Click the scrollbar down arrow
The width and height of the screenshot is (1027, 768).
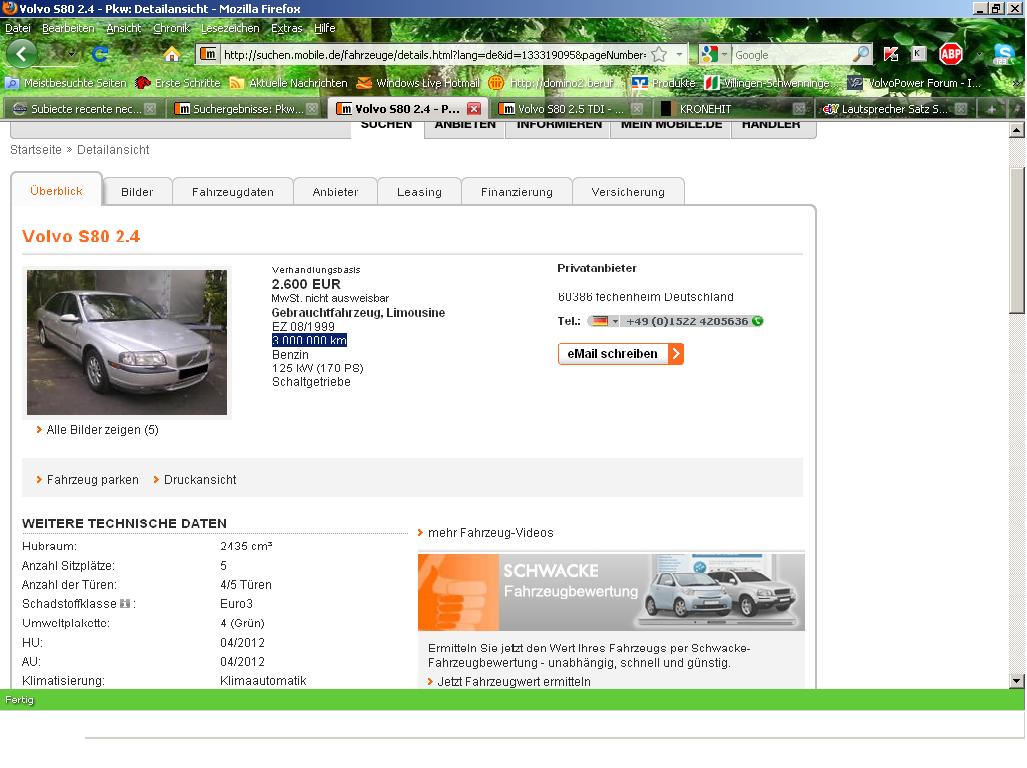1016,681
